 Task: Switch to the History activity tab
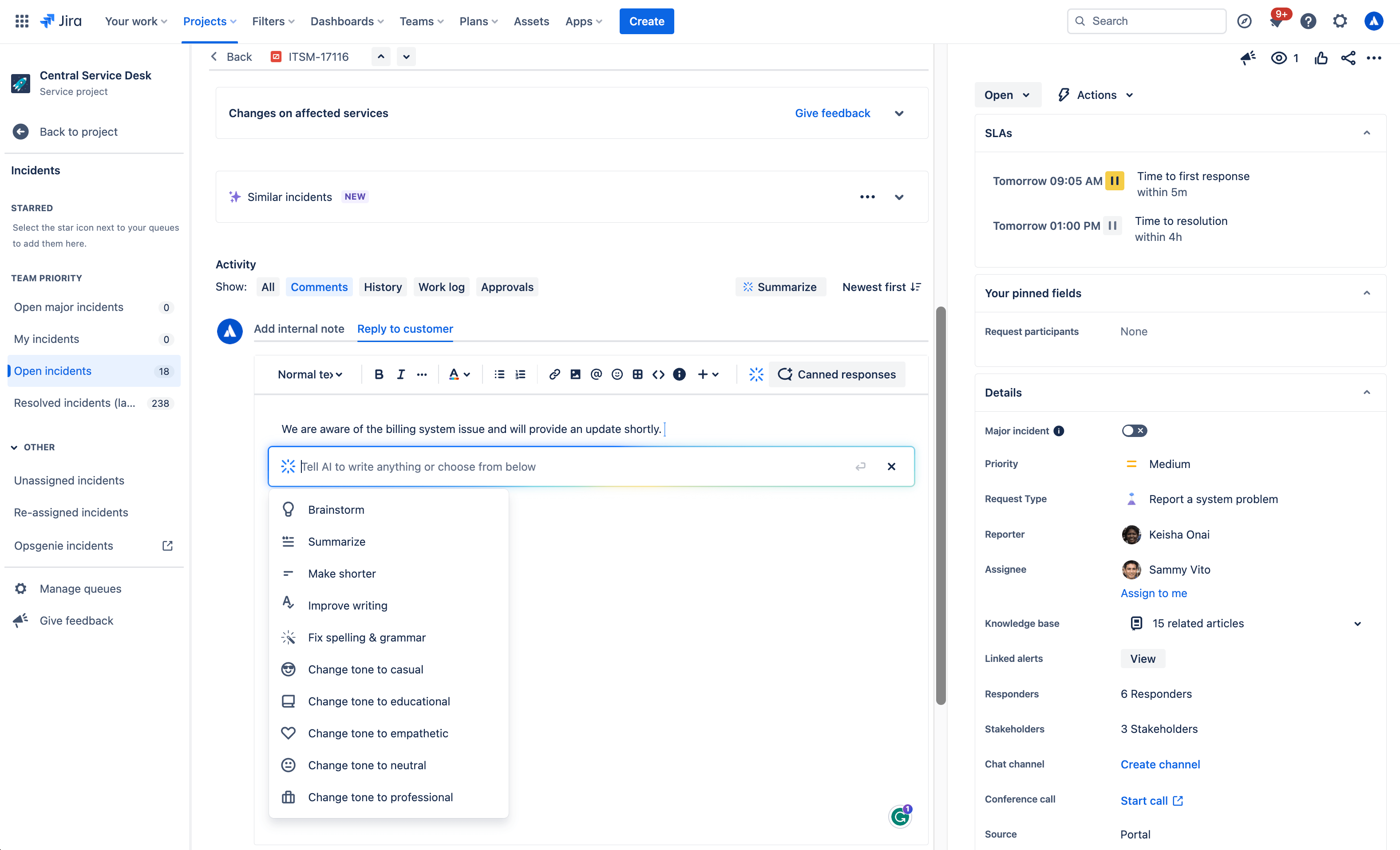tap(382, 287)
